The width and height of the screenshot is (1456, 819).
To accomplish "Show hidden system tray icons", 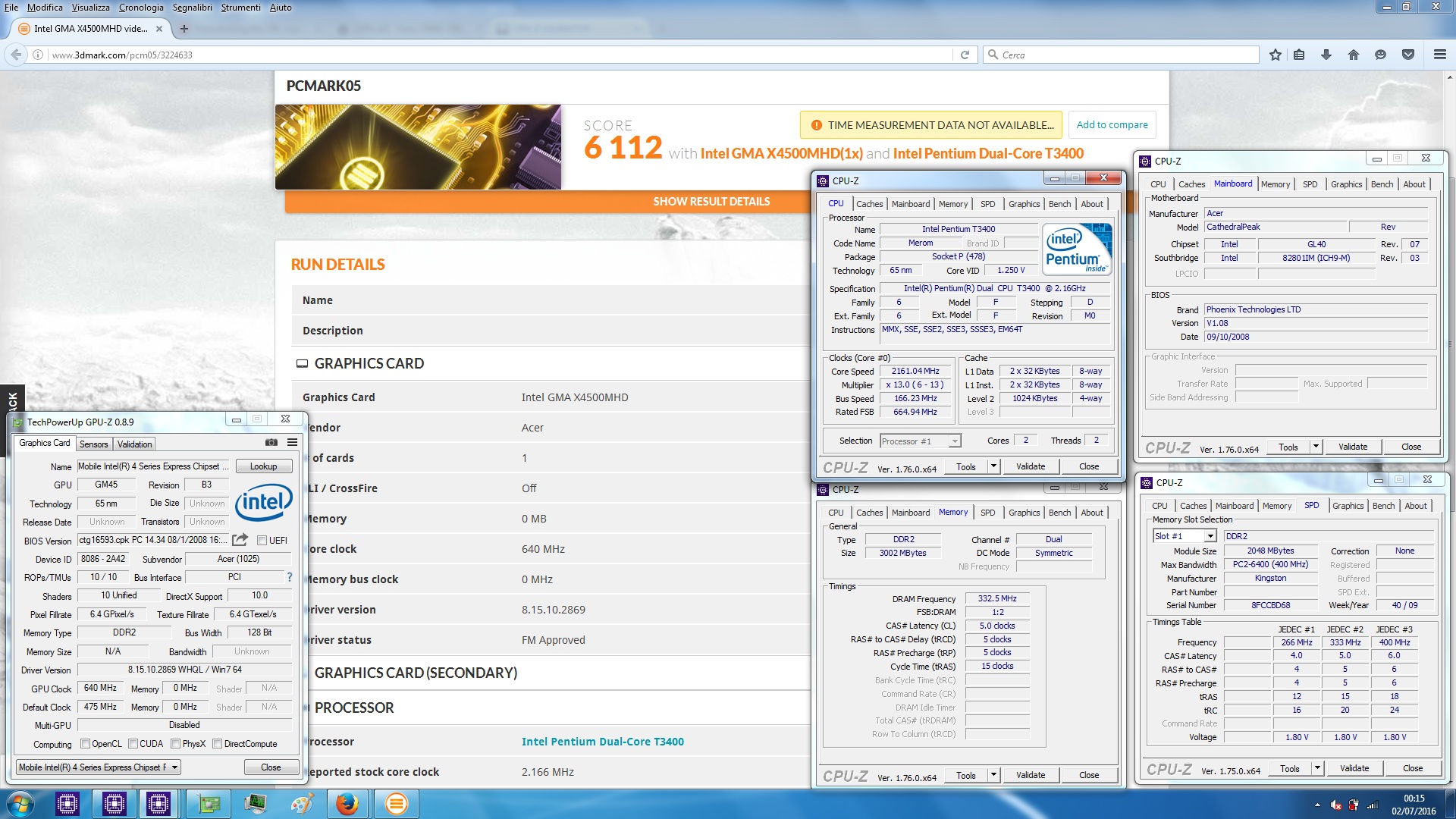I will coord(1317,805).
